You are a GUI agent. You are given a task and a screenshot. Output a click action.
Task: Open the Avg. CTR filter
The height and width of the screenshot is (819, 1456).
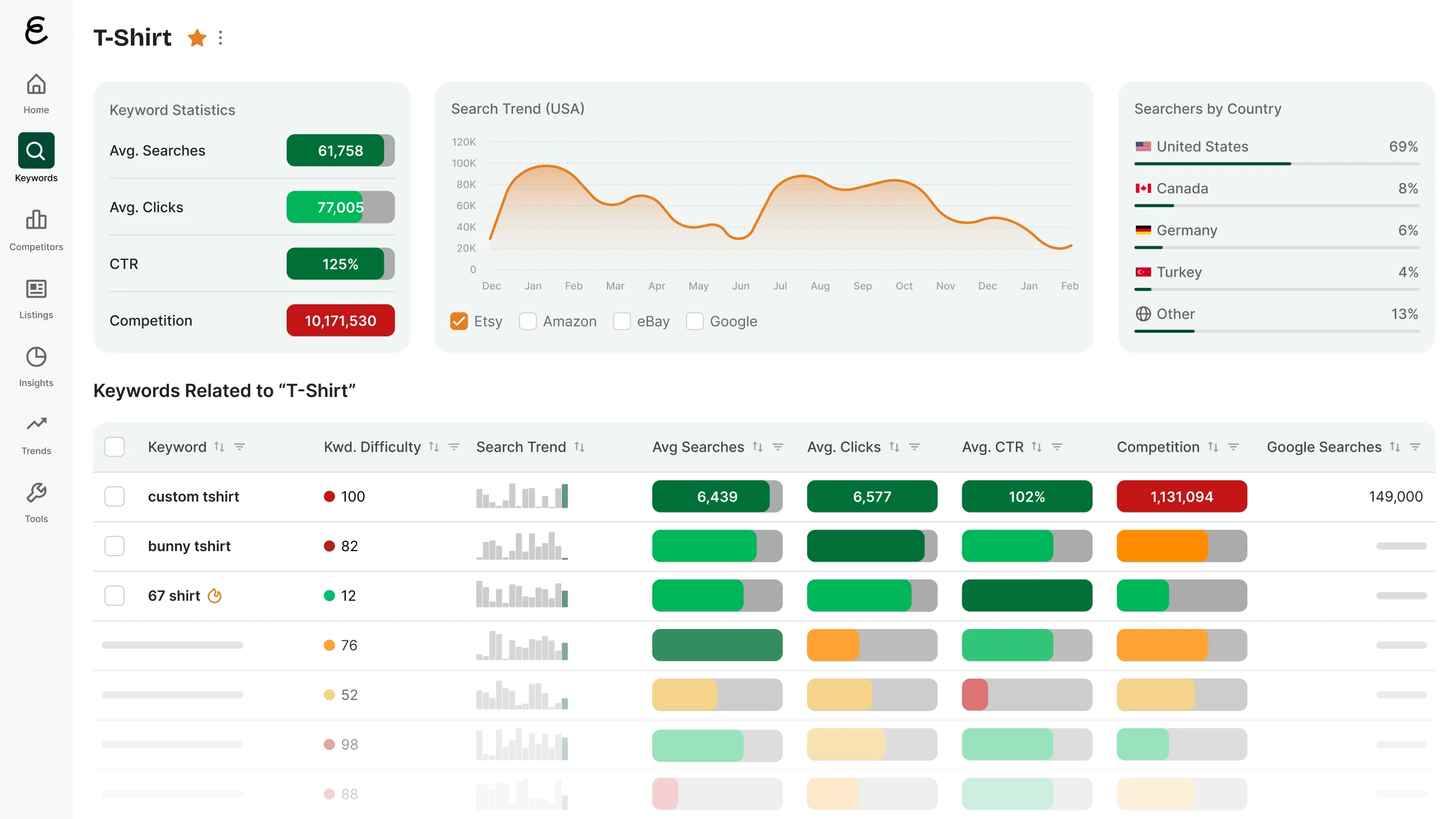1057,447
